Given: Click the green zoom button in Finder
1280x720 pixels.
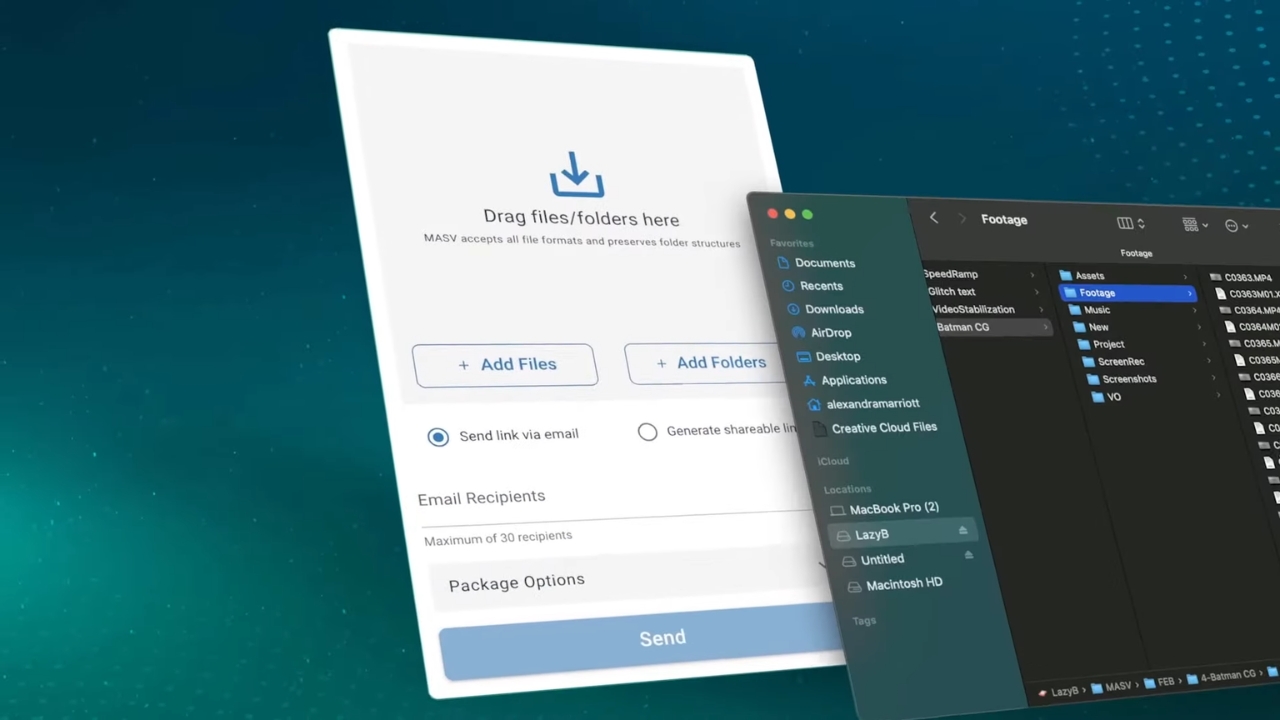Looking at the screenshot, I should tap(807, 214).
